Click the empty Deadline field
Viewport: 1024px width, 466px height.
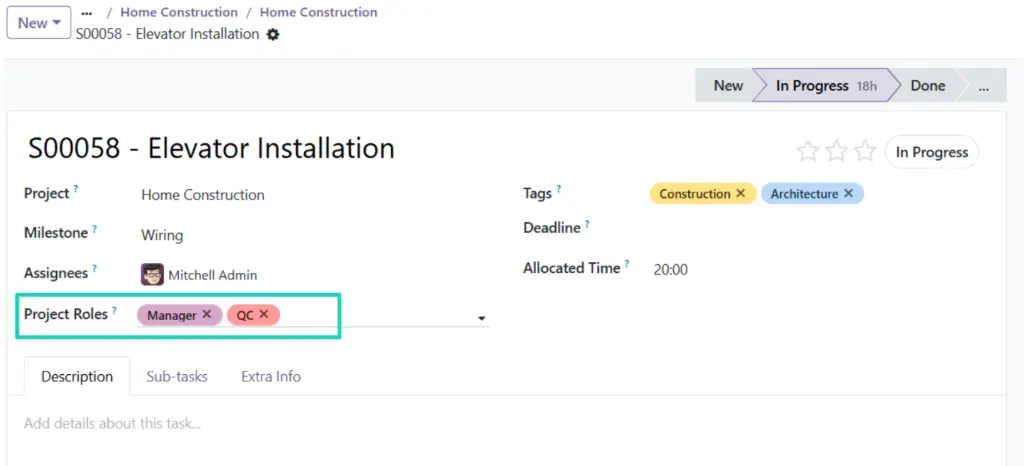(x=816, y=228)
